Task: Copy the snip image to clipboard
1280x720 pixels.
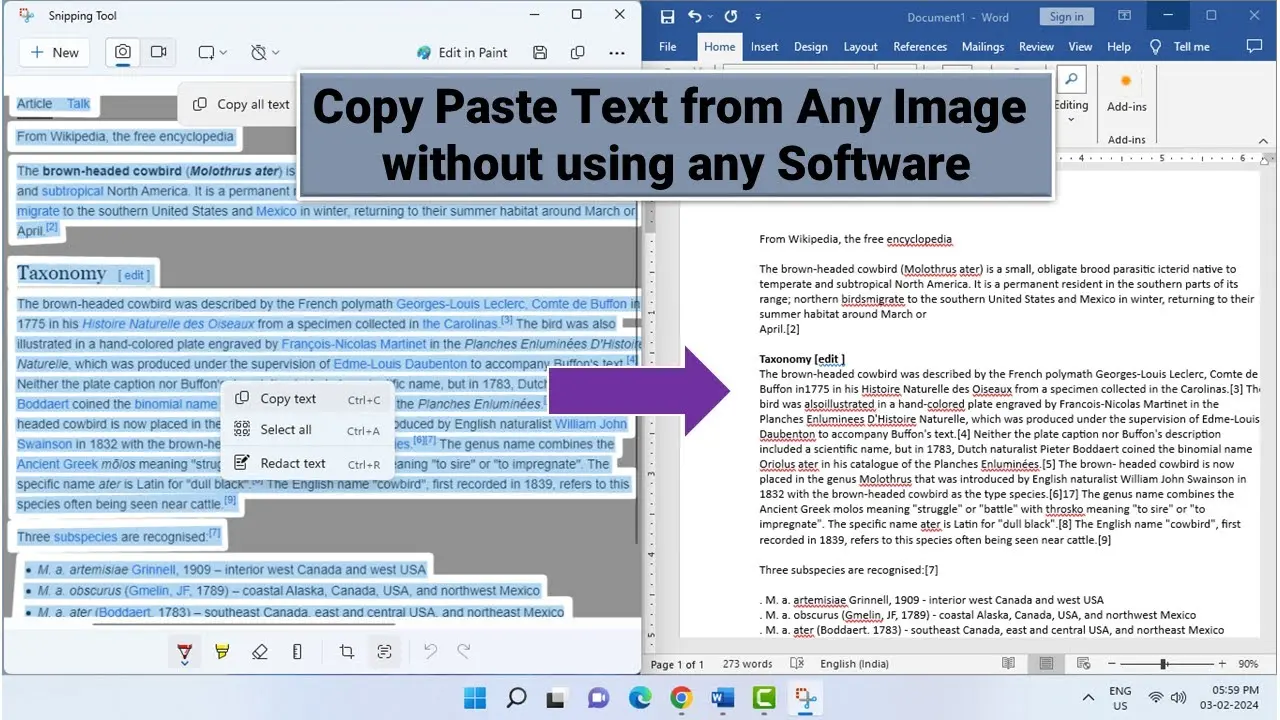Action: click(x=577, y=53)
